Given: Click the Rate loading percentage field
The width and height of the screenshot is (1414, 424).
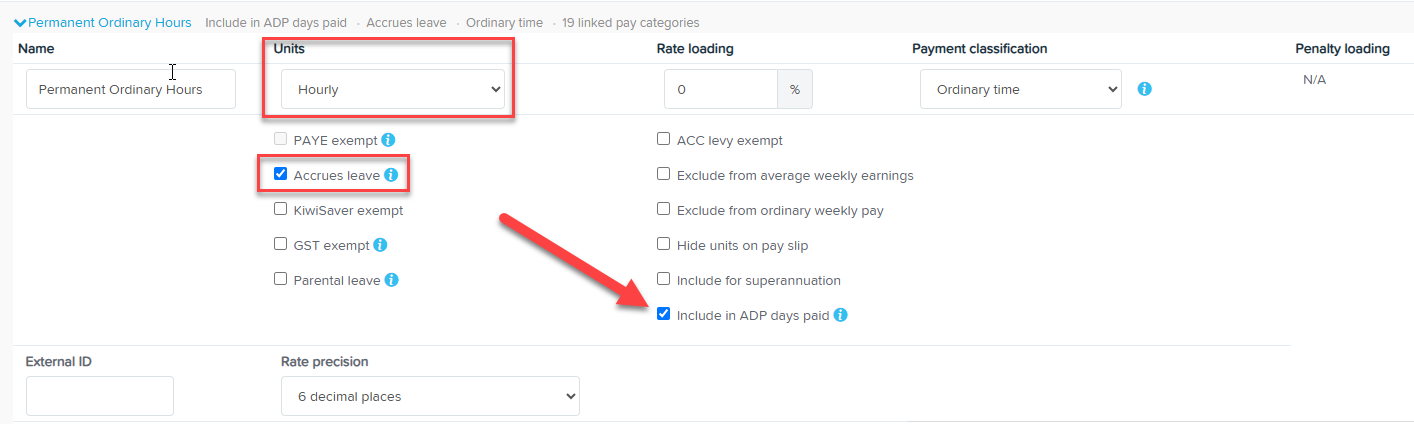Looking at the screenshot, I should [x=720, y=90].
